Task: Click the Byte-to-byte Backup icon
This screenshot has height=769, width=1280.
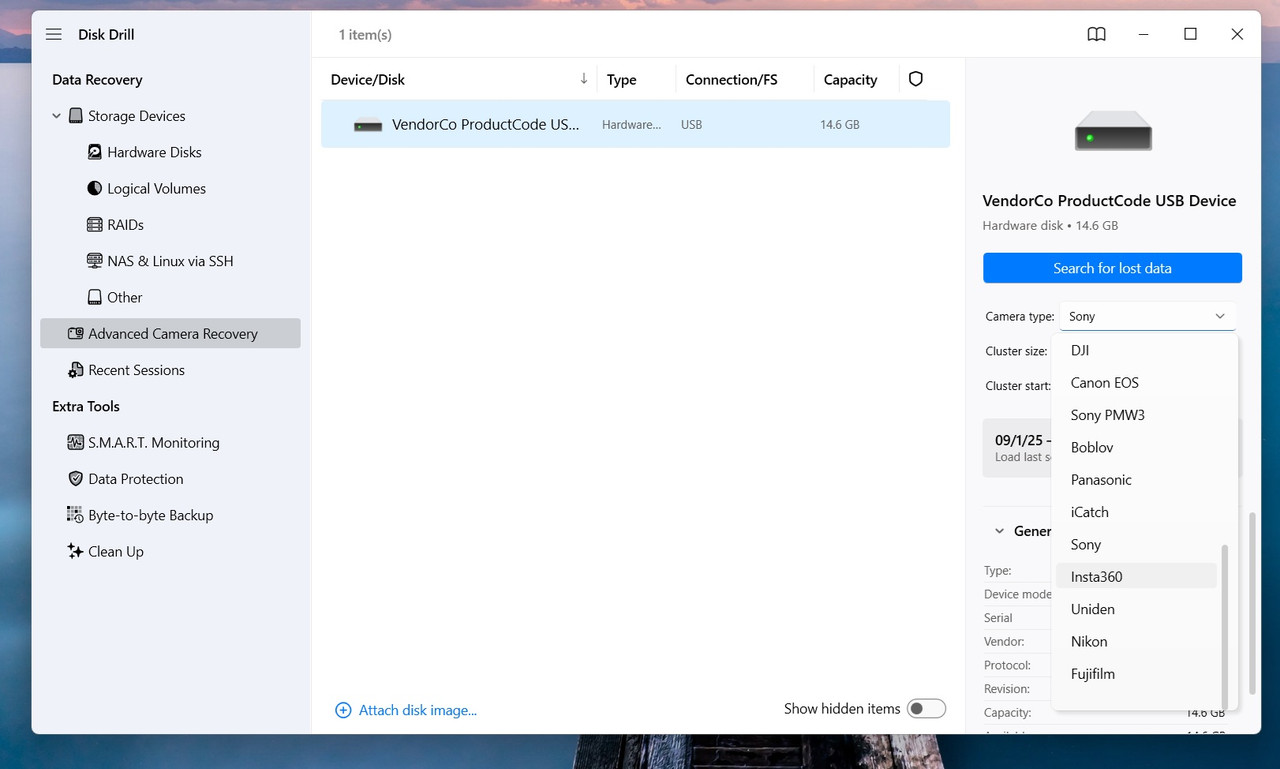Action: (75, 515)
